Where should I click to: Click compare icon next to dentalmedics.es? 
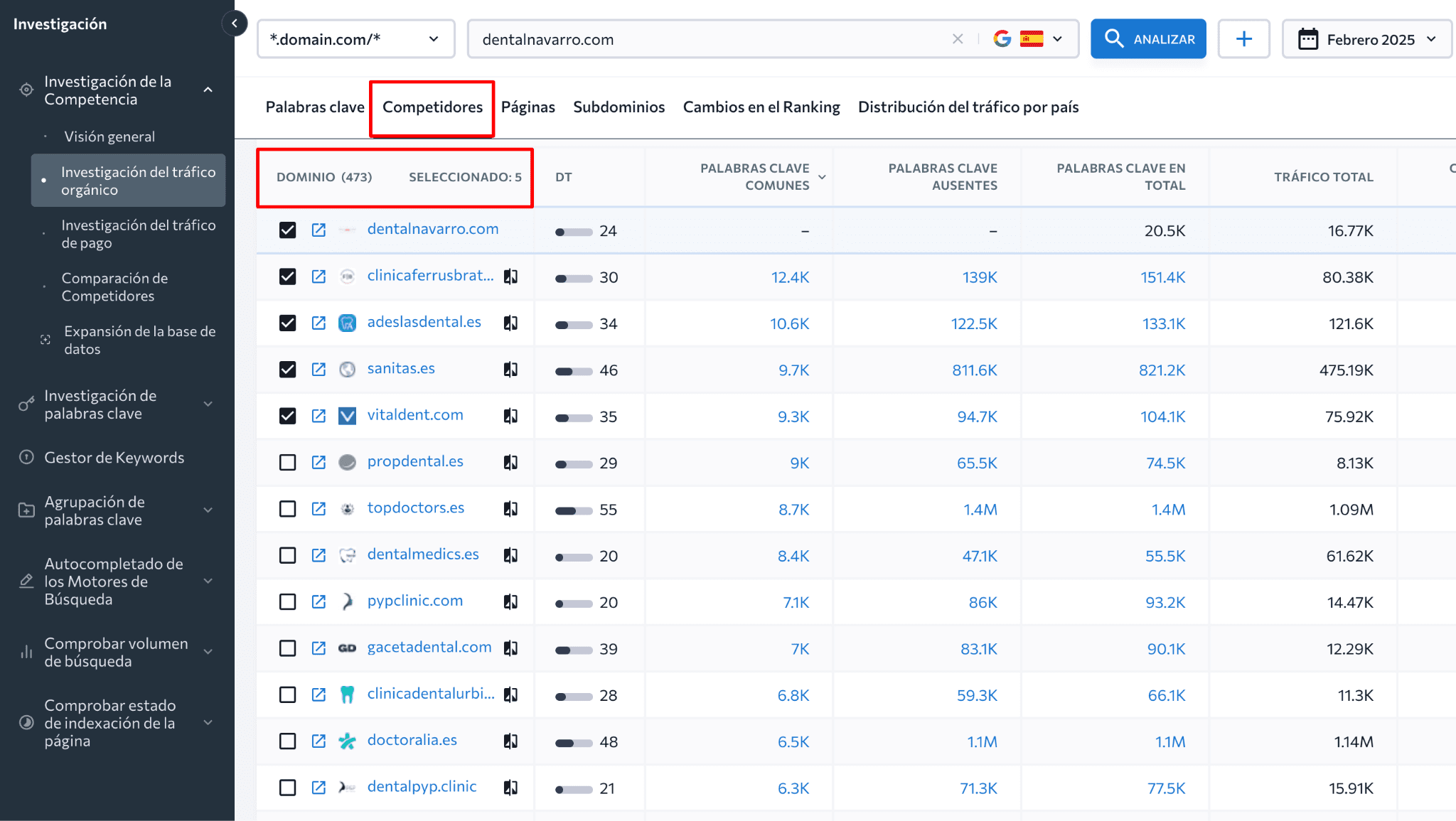point(510,555)
